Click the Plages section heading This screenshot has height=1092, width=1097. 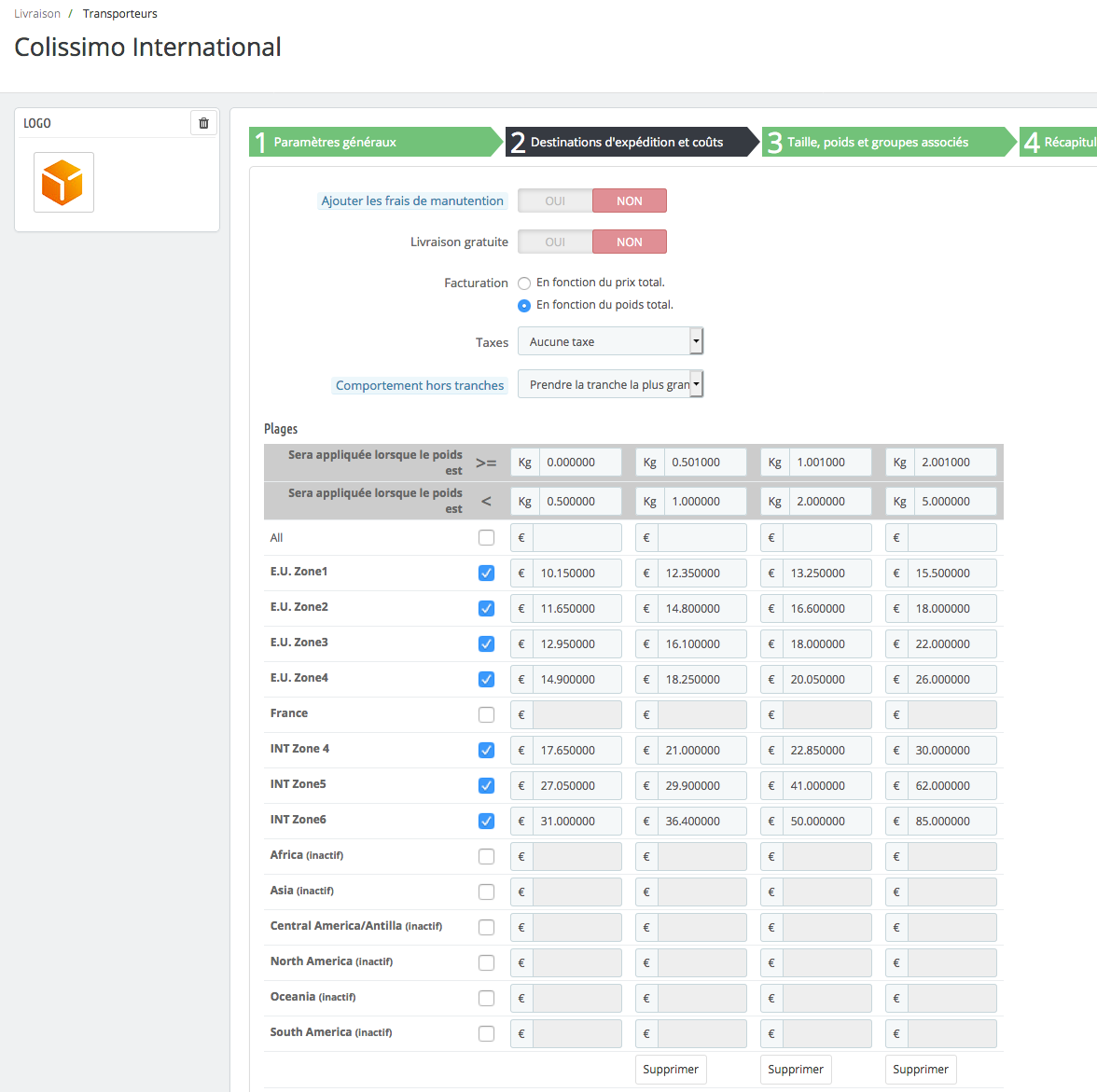click(x=281, y=429)
